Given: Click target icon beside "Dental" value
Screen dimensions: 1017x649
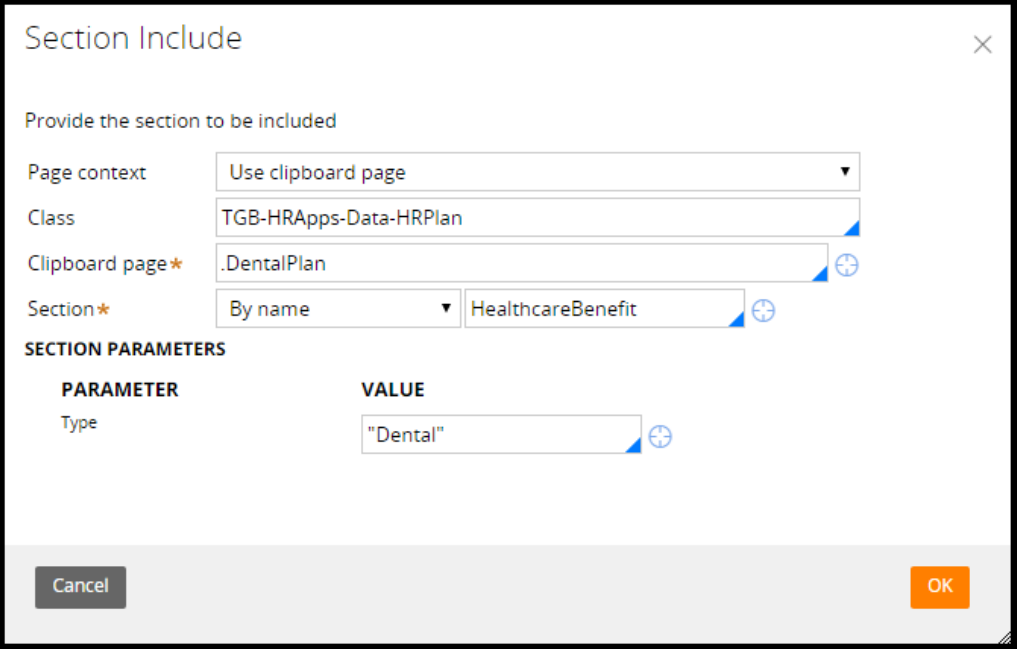Looking at the screenshot, I should pos(660,437).
